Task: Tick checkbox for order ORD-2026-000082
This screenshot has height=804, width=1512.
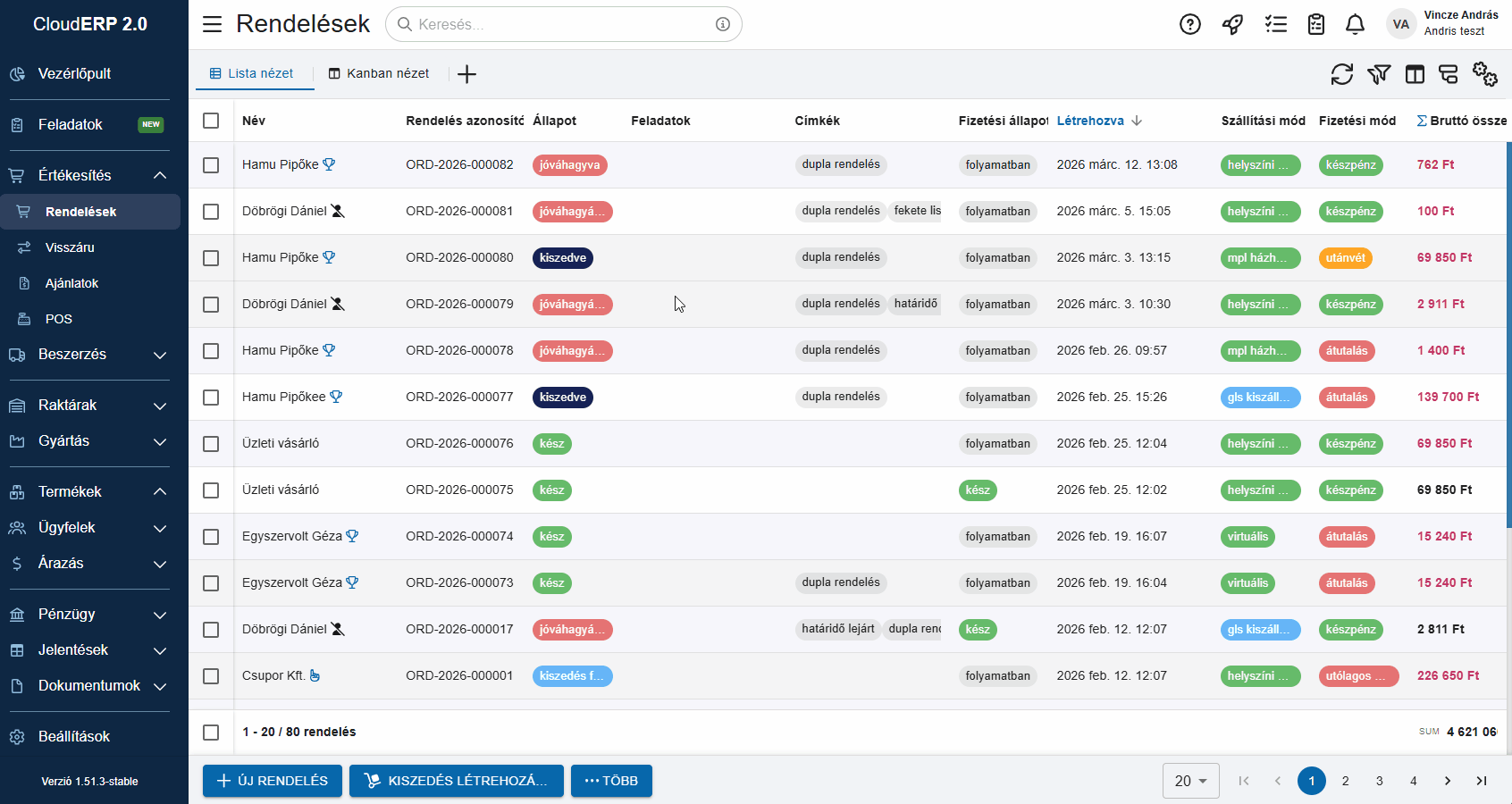Action: point(211,165)
